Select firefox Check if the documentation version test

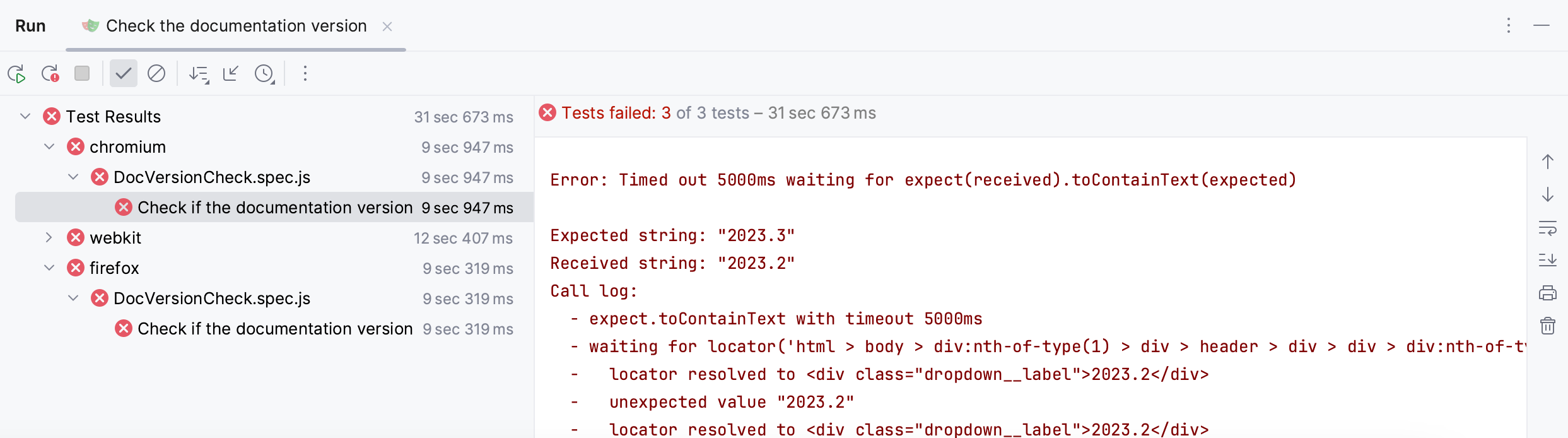[x=274, y=329]
